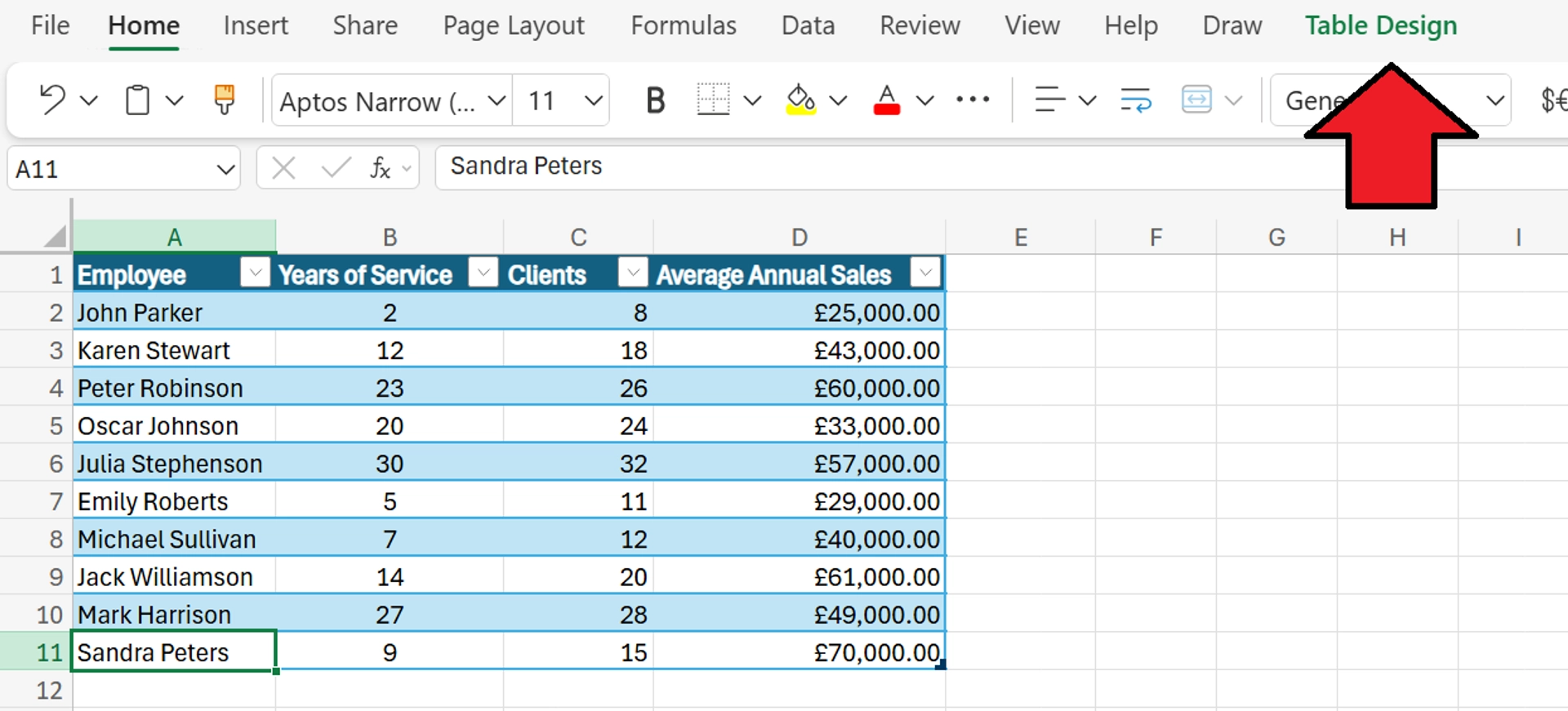Open Clients column filter dropdown

(632, 273)
